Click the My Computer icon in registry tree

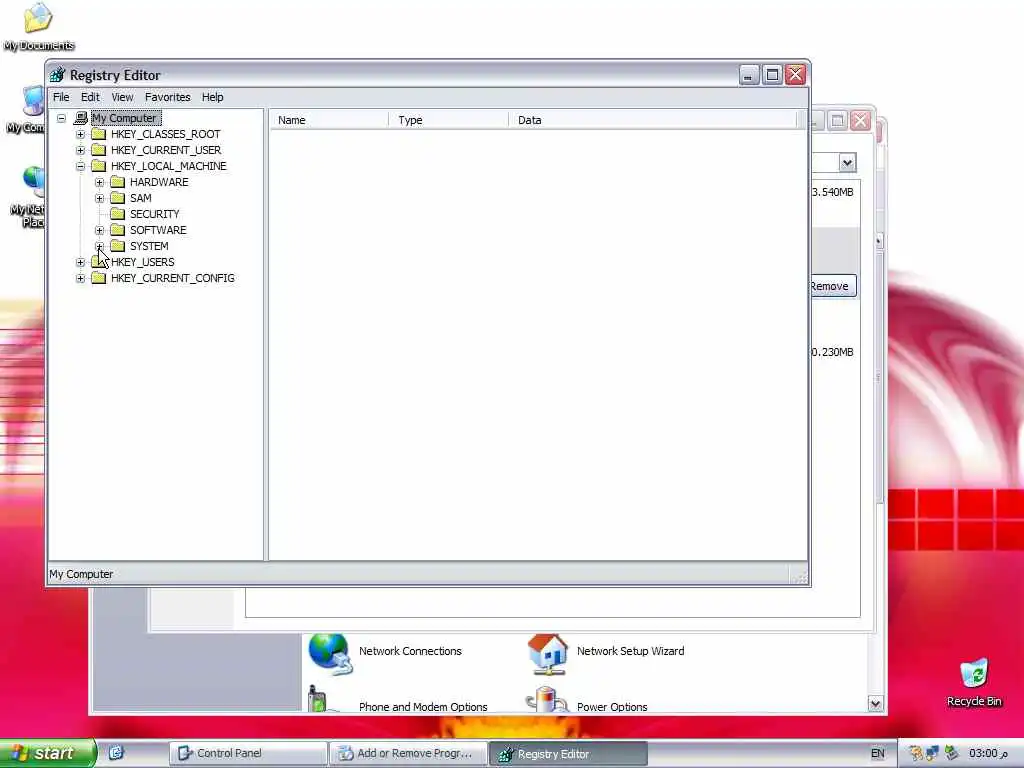point(81,118)
